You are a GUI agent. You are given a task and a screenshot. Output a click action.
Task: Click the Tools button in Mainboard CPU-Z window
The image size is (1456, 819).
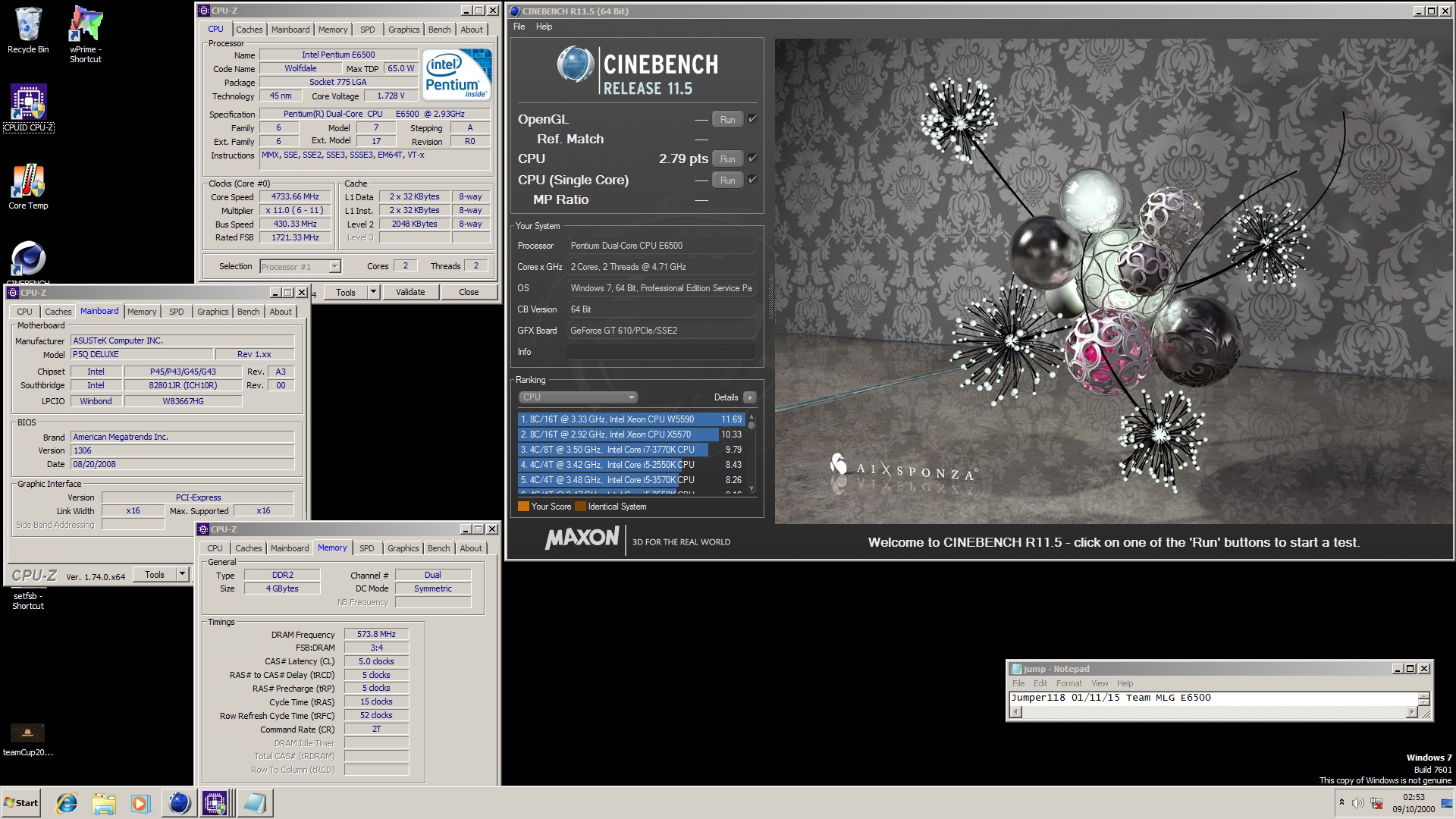coord(155,575)
